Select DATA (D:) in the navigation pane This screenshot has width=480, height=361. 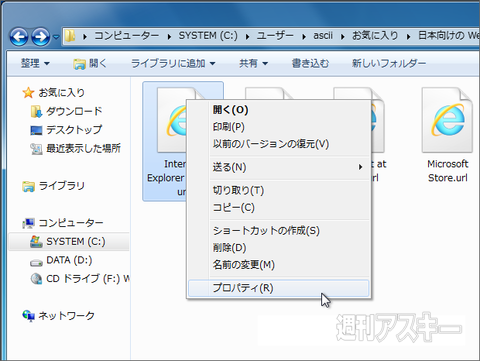(x=69, y=260)
